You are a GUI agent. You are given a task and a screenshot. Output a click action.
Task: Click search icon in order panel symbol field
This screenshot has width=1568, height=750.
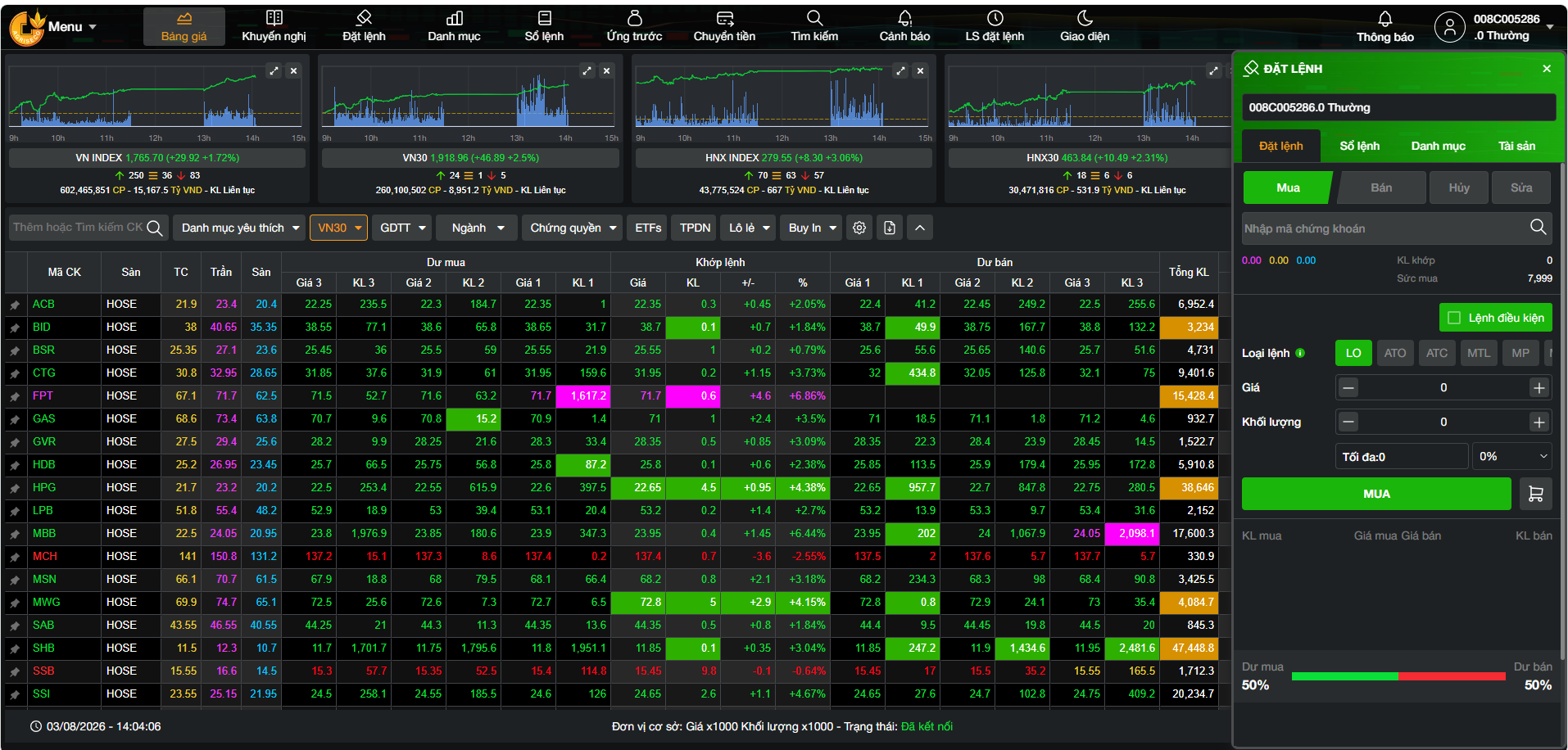(1538, 227)
